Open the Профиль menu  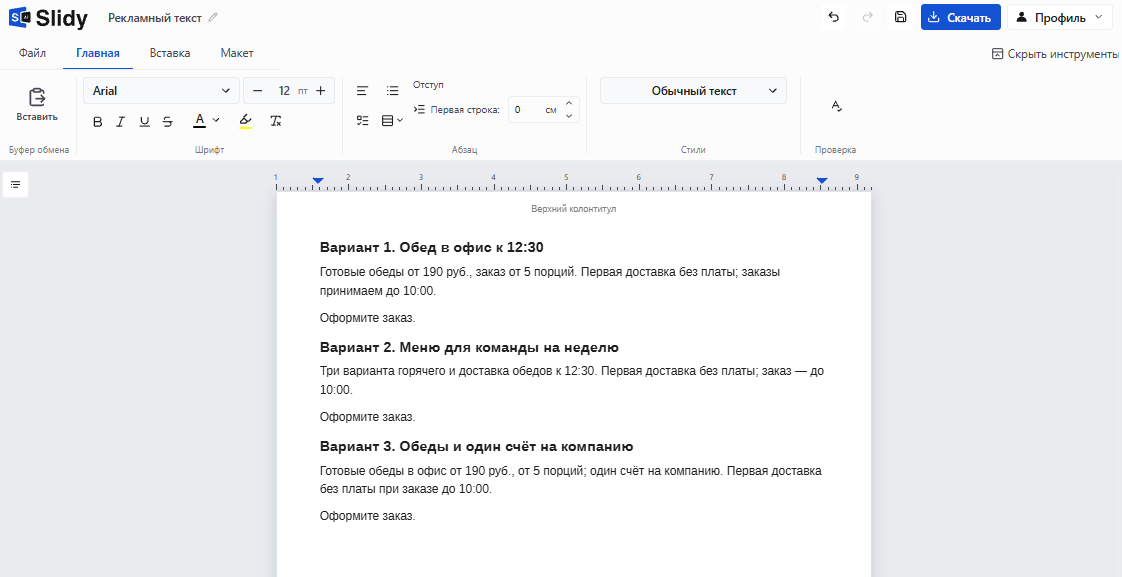coord(1060,18)
